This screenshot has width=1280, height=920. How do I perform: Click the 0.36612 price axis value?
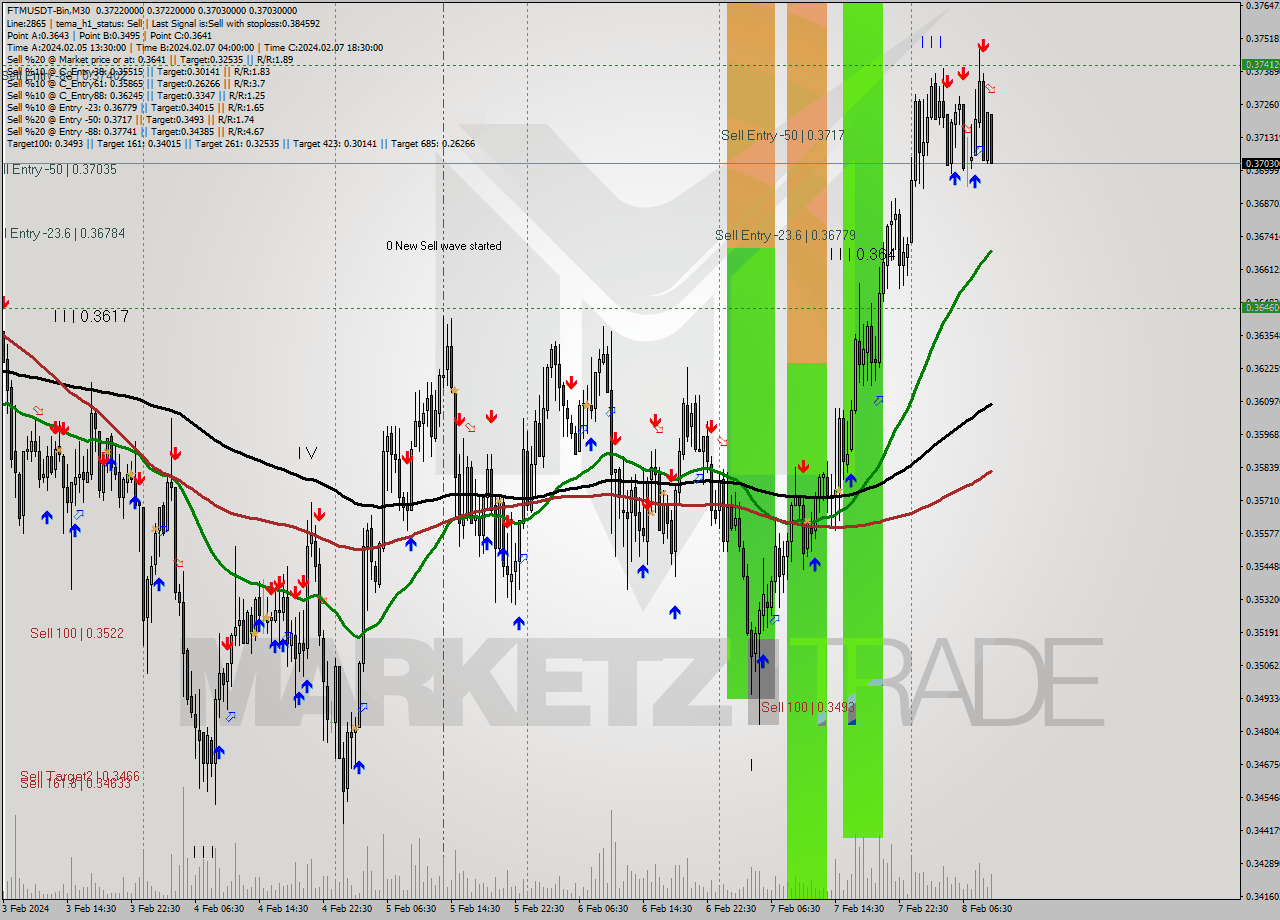(1262, 270)
